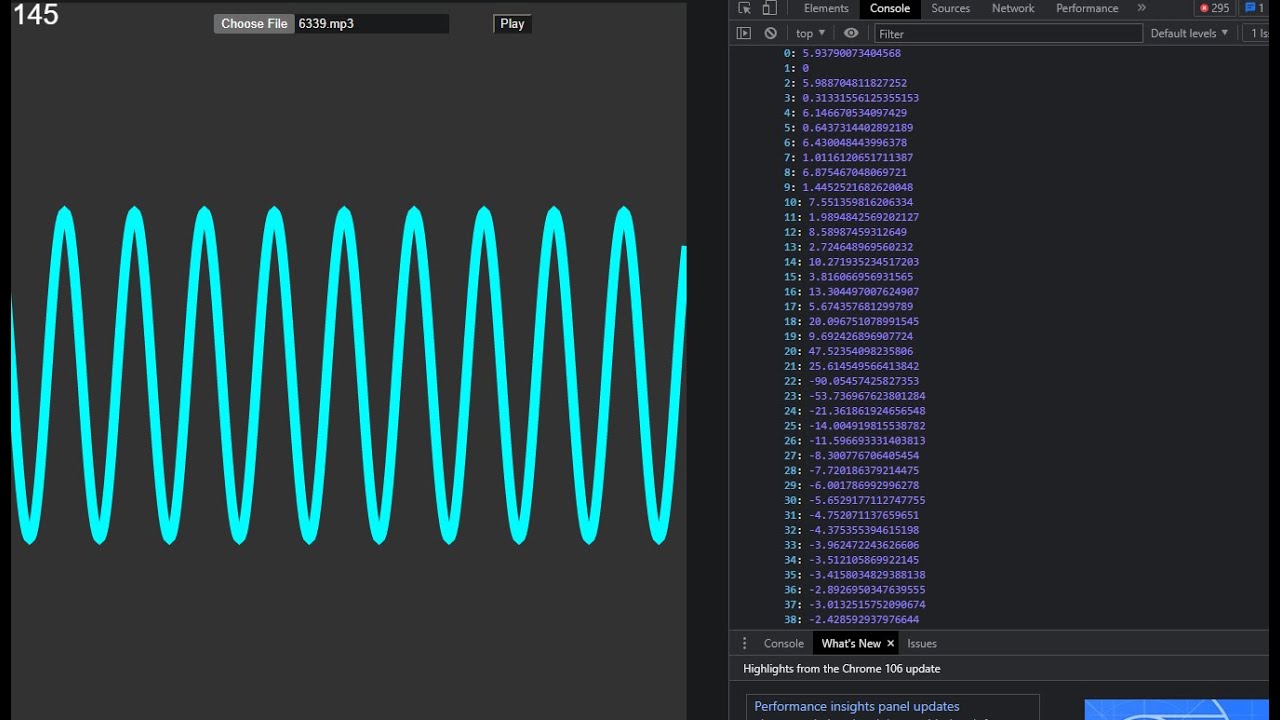The height and width of the screenshot is (720, 1280).
Task: Open the Issues drawer tab
Action: pyautogui.click(x=922, y=643)
